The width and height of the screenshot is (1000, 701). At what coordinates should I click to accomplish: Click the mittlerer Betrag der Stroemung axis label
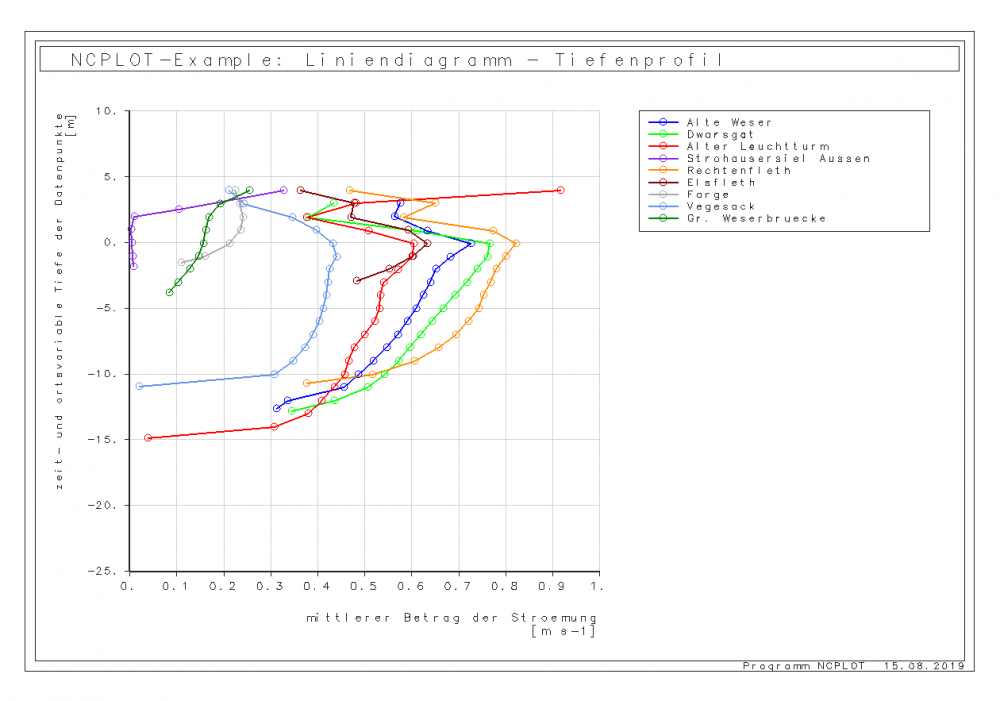(x=450, y=618)
